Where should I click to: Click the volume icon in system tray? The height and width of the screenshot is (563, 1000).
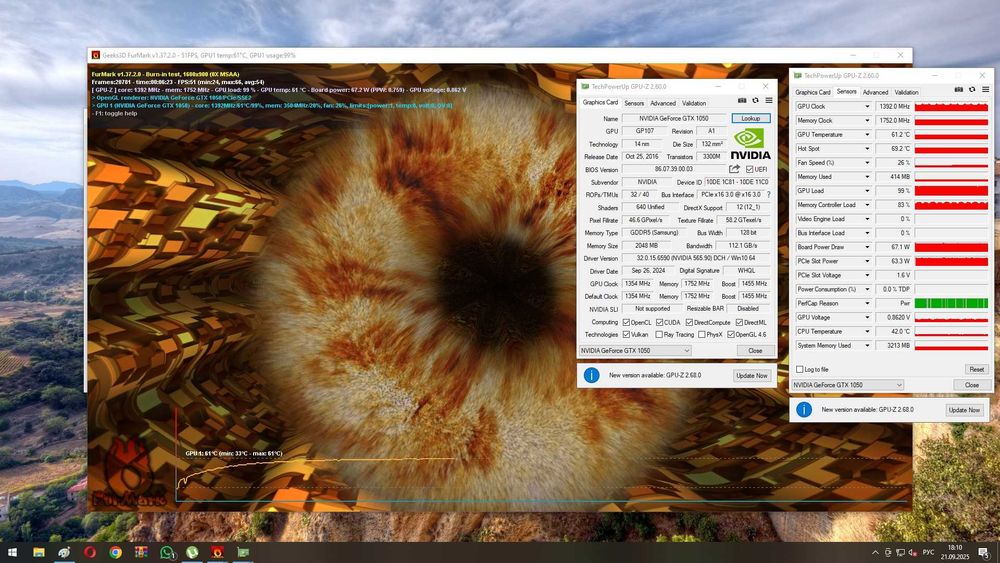click(x=912, y=552)
